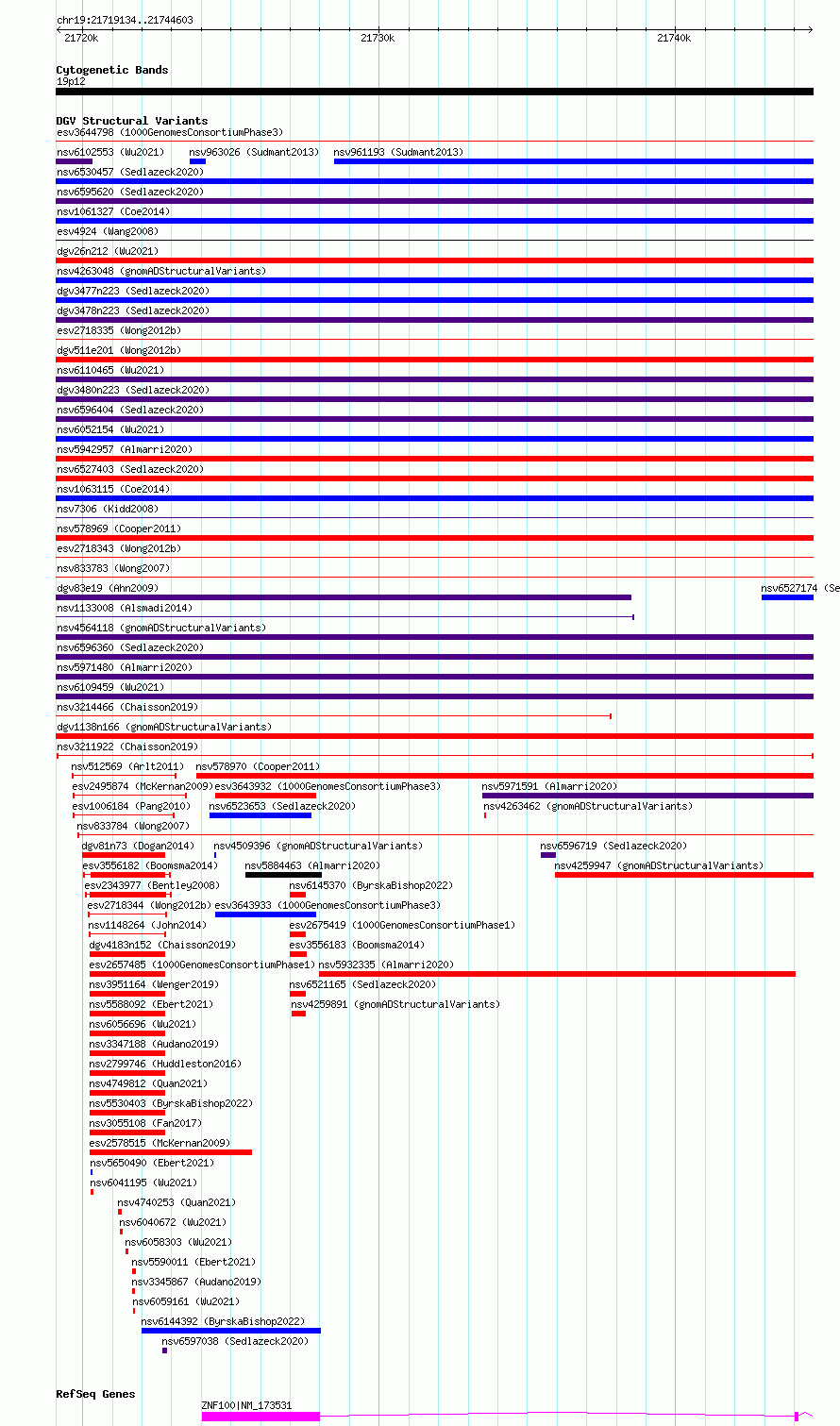Select nsv6521165 (Sedlazeck2020) label

pos(362,984)
